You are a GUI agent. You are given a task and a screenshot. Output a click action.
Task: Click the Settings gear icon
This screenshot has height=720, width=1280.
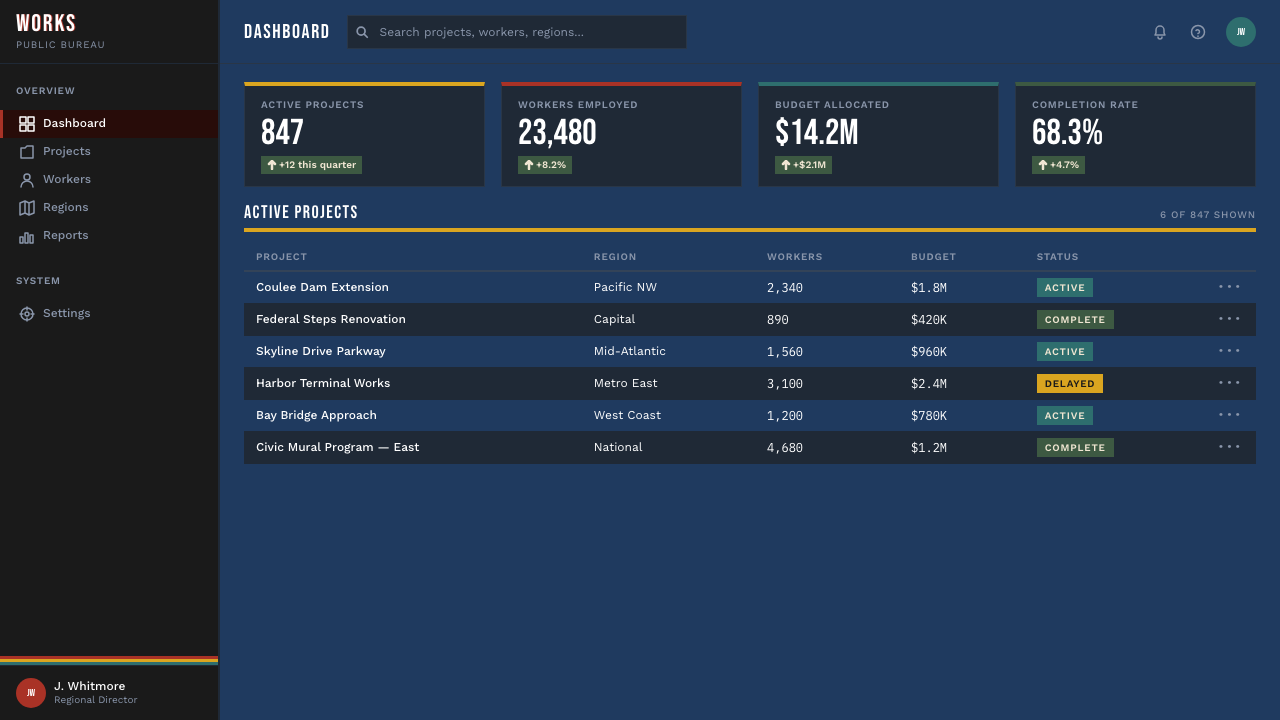[27, 314]
